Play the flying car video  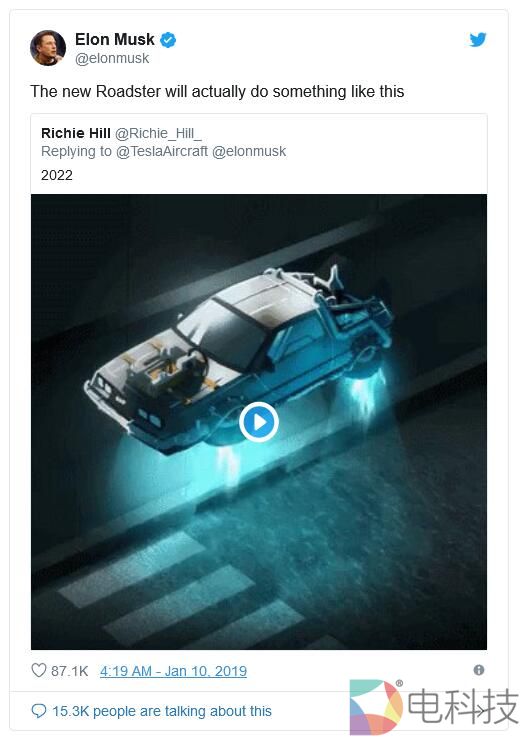click(x=259, y=422)
